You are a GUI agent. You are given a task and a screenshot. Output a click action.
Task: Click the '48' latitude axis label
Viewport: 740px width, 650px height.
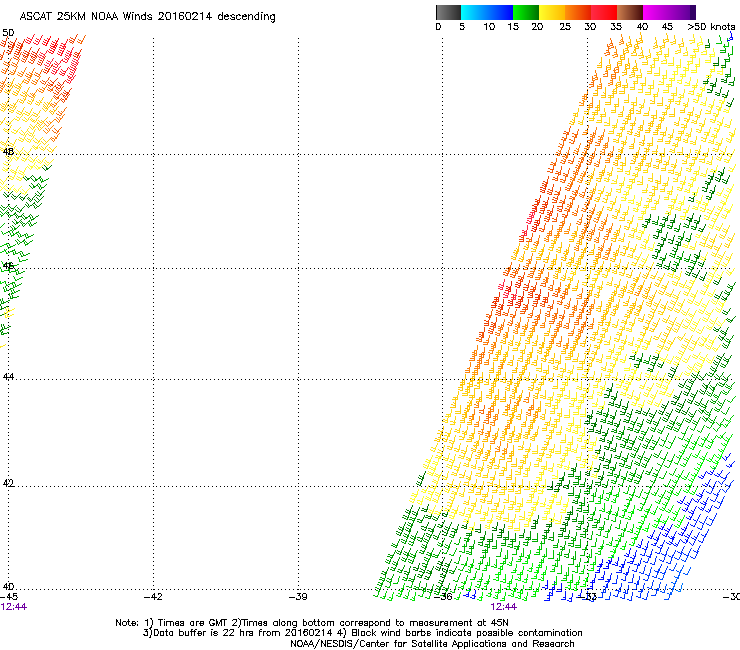[x=8, y=152]
